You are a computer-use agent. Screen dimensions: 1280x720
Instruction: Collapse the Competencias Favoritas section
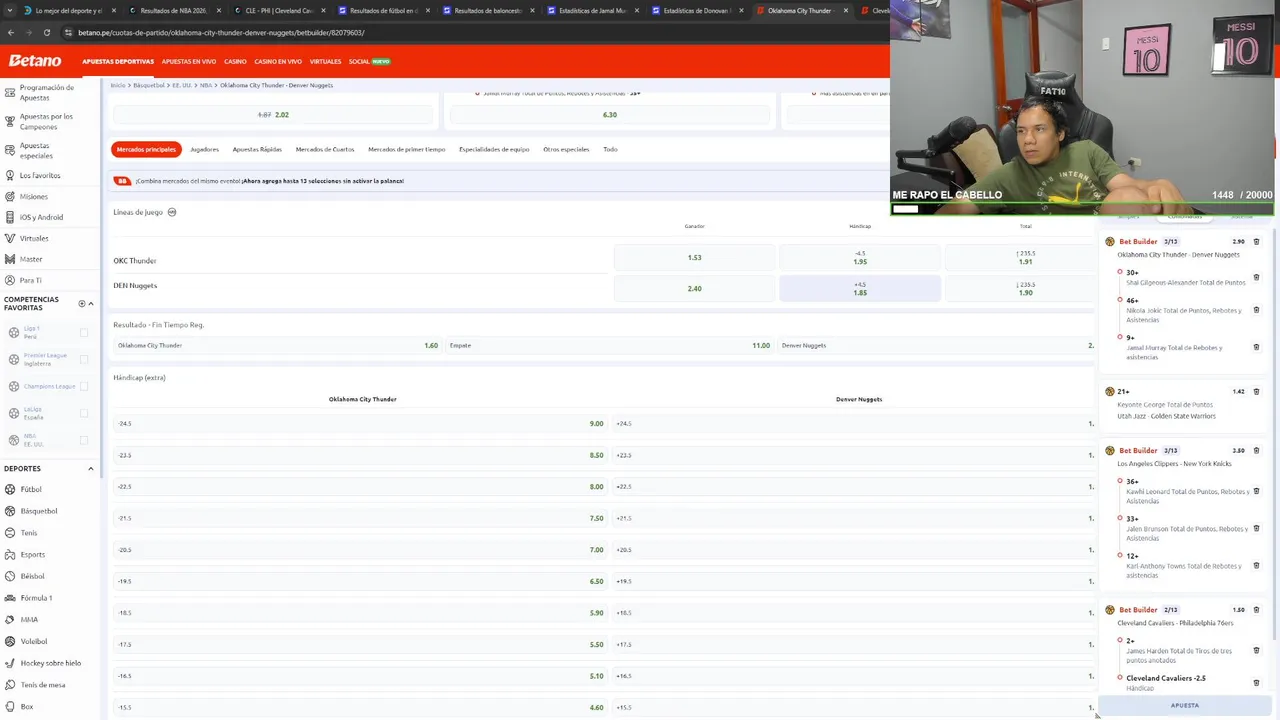click(x=91, y=304)
